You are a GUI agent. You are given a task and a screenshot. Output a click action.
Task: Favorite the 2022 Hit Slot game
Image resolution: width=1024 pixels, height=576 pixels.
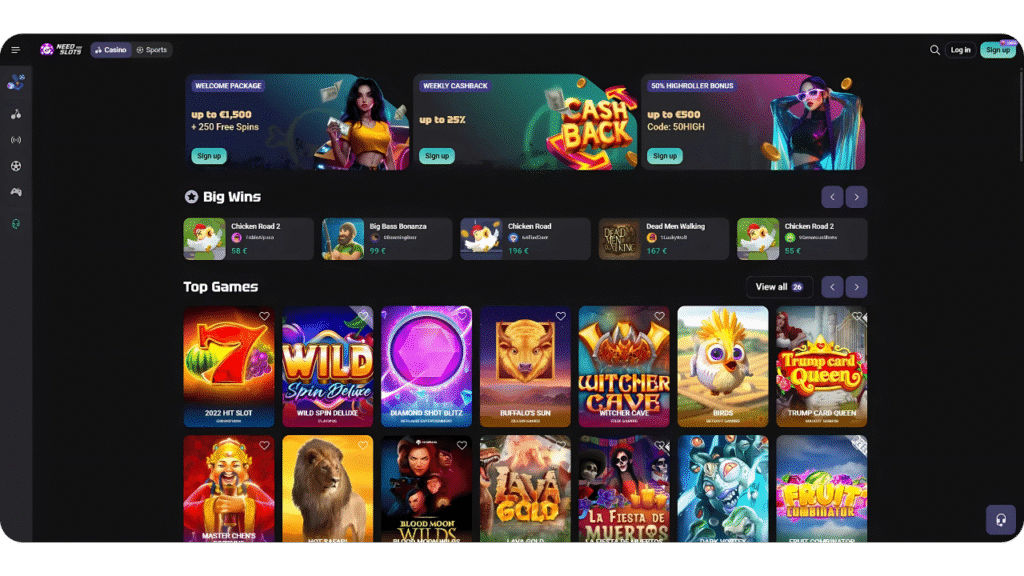tap(264, 316)
